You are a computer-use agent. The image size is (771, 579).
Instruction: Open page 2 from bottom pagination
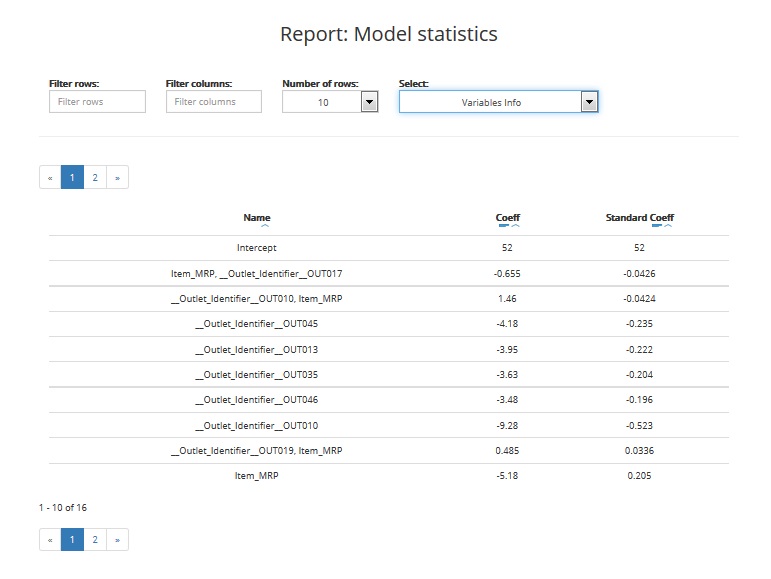94,540
